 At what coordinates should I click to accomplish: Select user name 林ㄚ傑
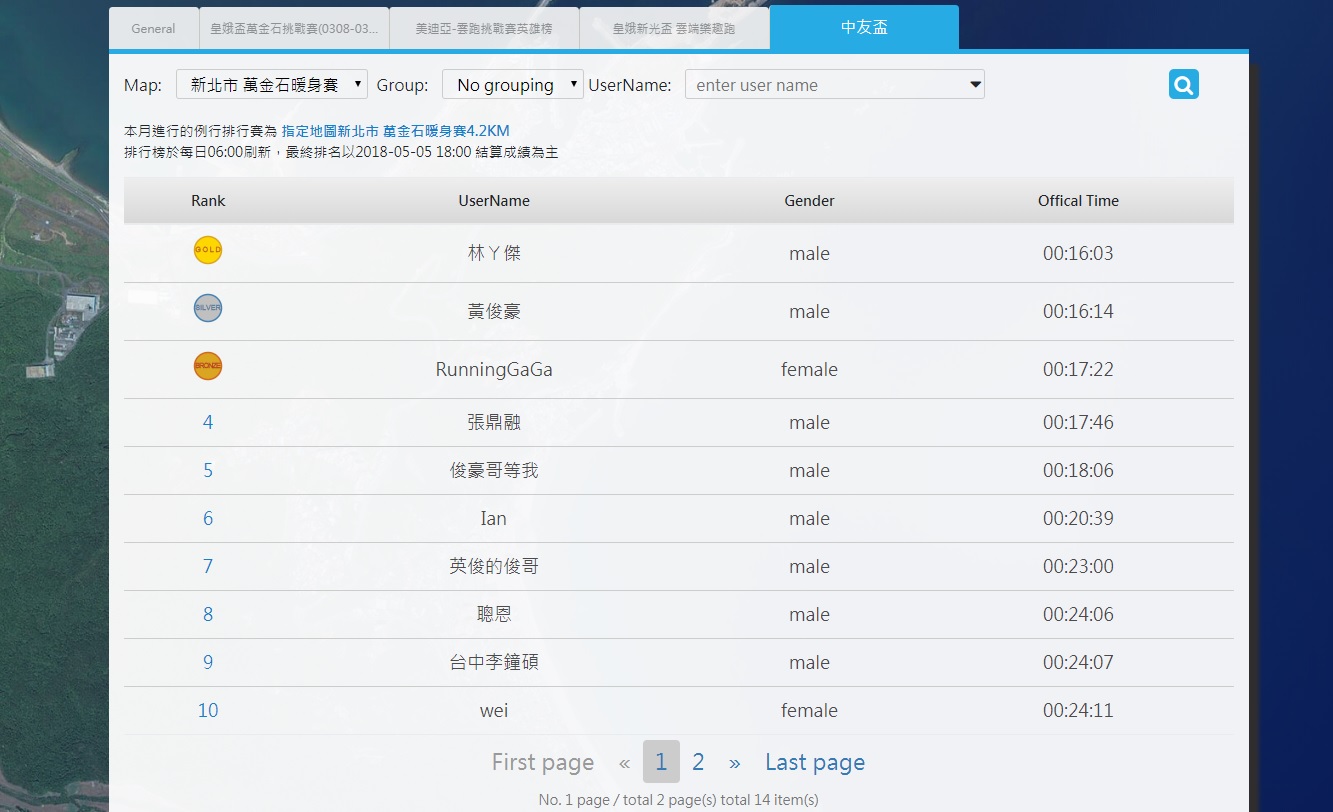[x=494, y=253]
